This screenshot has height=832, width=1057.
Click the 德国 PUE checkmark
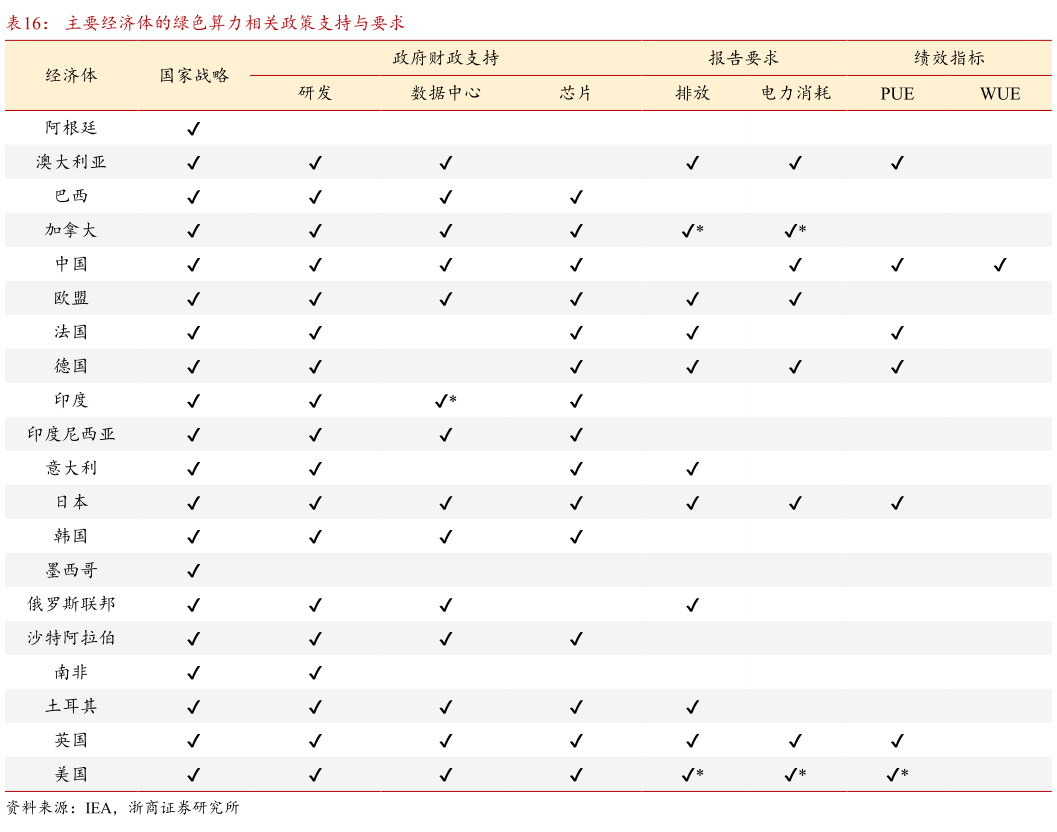897,367
